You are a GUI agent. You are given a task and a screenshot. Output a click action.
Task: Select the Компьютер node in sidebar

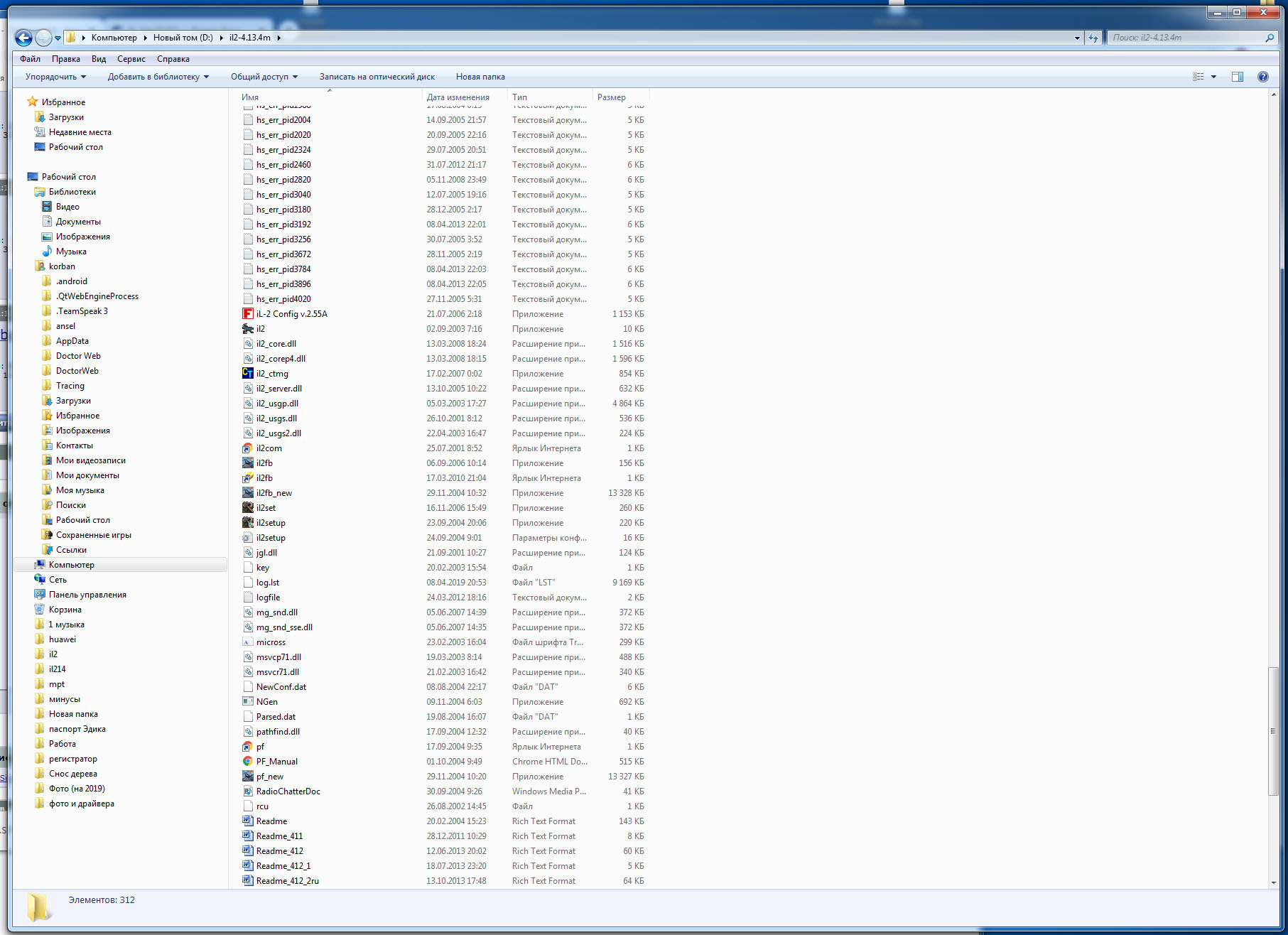[x=71, y=565]
